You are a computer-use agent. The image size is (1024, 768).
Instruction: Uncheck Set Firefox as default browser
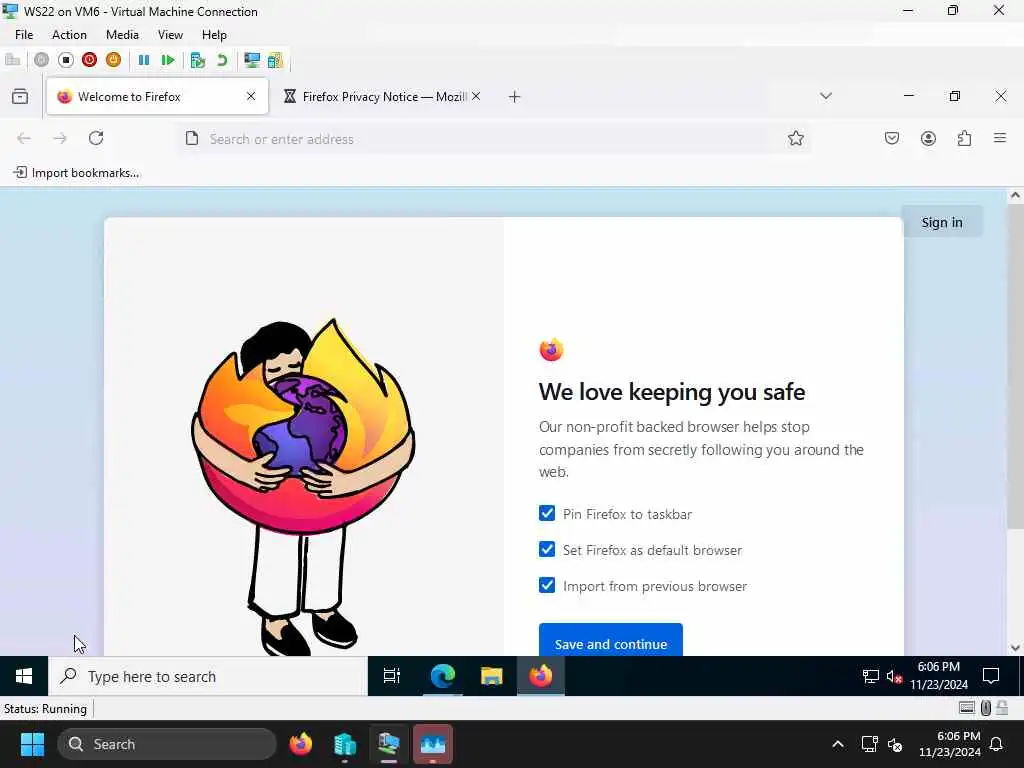click(x=547, y=549)
